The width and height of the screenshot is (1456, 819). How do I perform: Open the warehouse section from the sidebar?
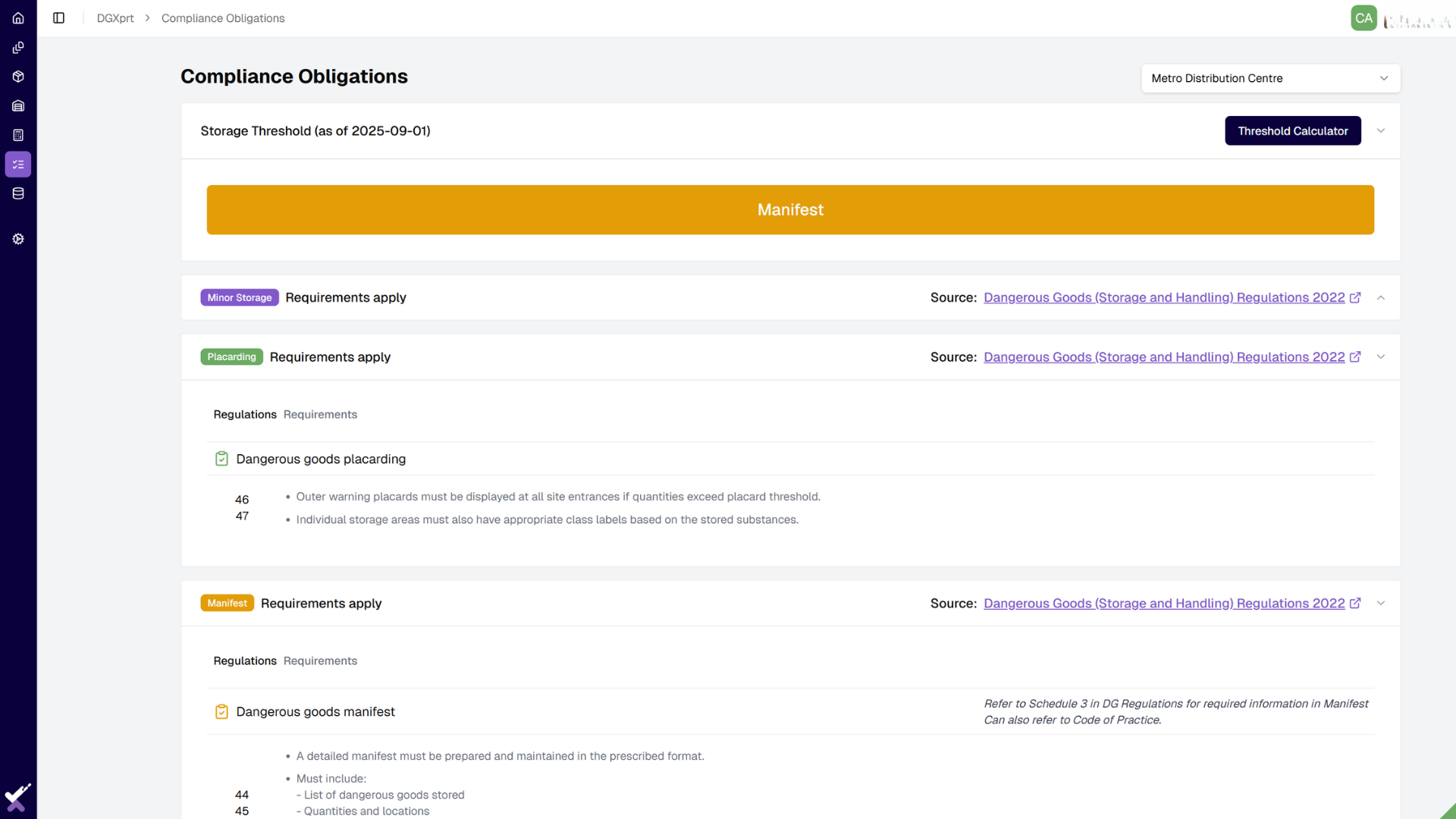pos(18,105)
